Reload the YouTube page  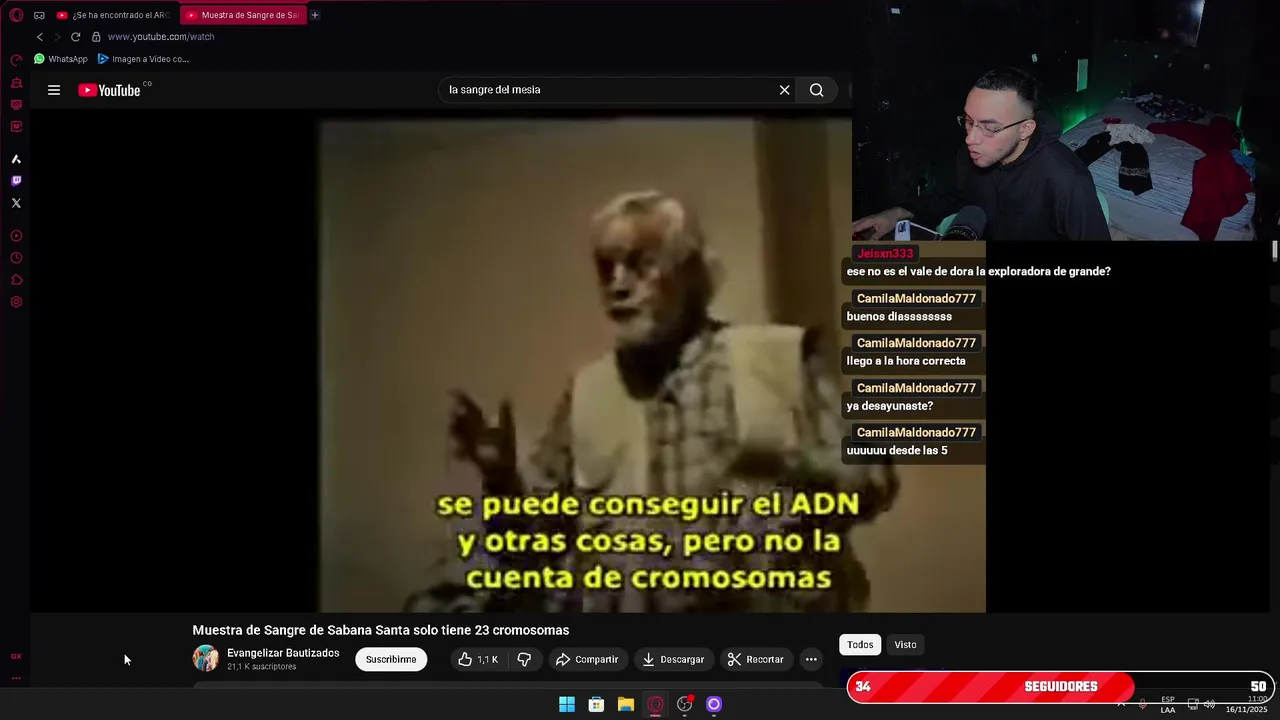point(75,37)
